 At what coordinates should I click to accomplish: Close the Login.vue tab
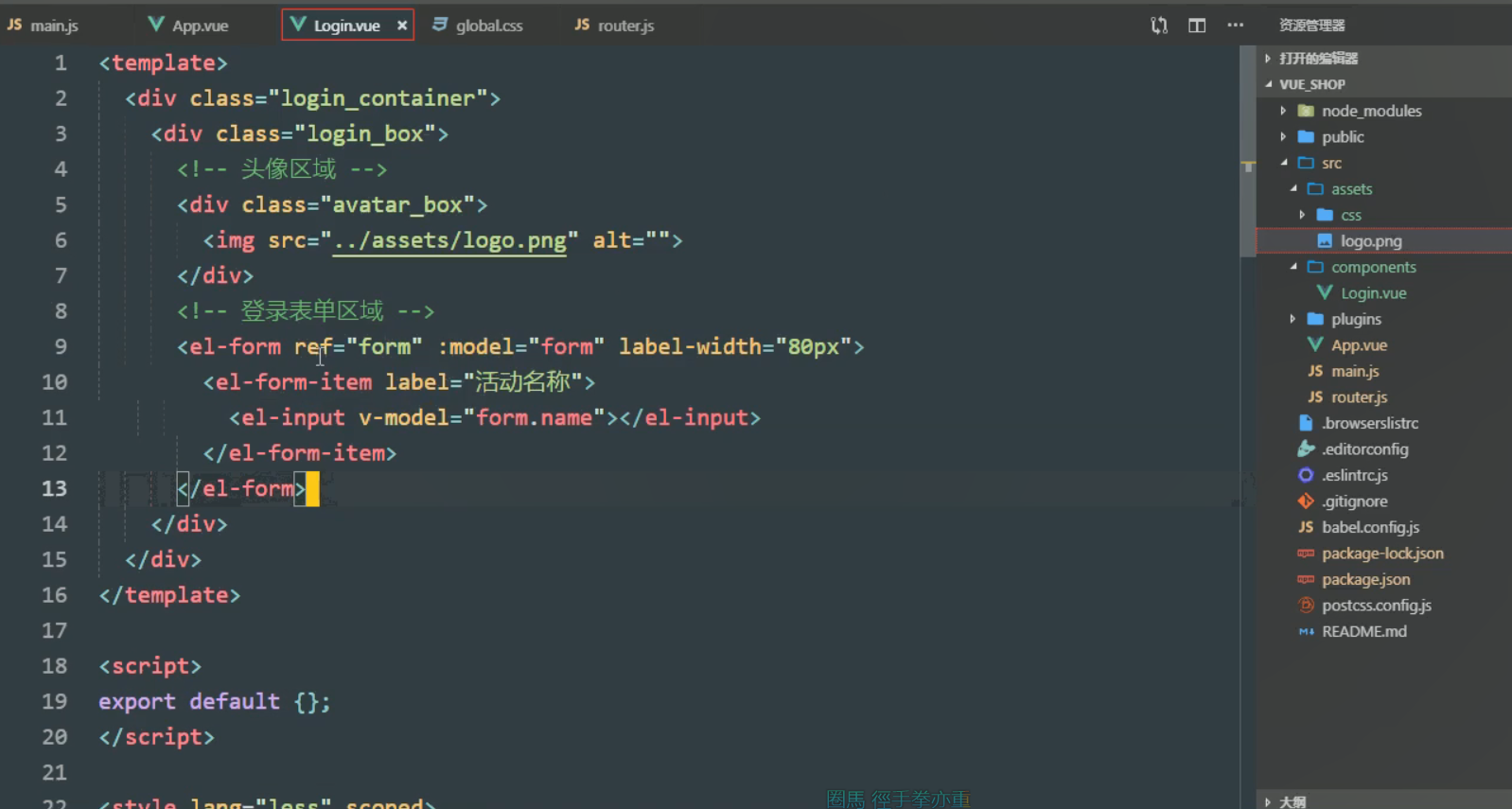tap(402, 26)
